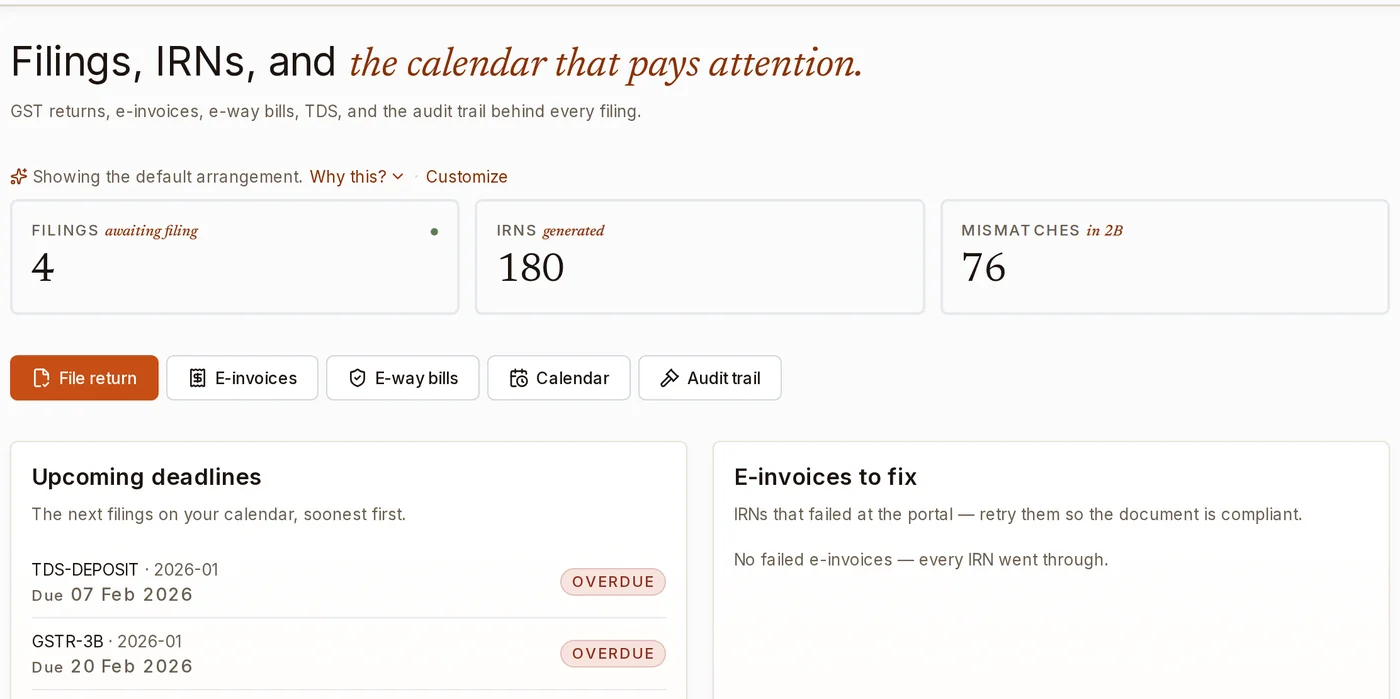Go to E-way bills
Screen dimensions: 1400x699
[403, 378]
